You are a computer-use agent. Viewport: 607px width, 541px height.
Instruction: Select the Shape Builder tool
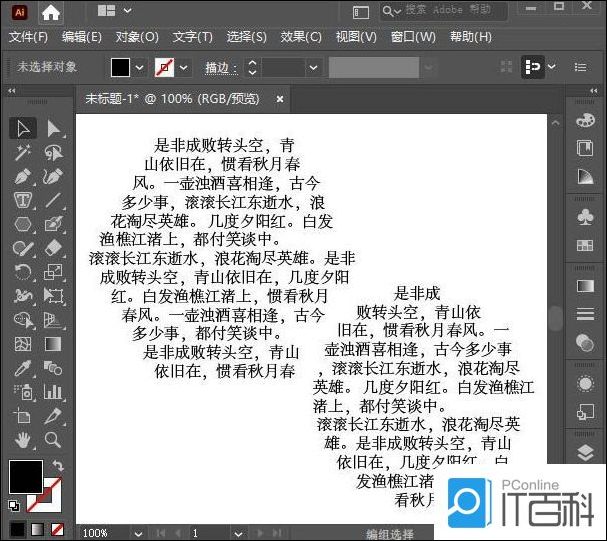click(22, 320)
